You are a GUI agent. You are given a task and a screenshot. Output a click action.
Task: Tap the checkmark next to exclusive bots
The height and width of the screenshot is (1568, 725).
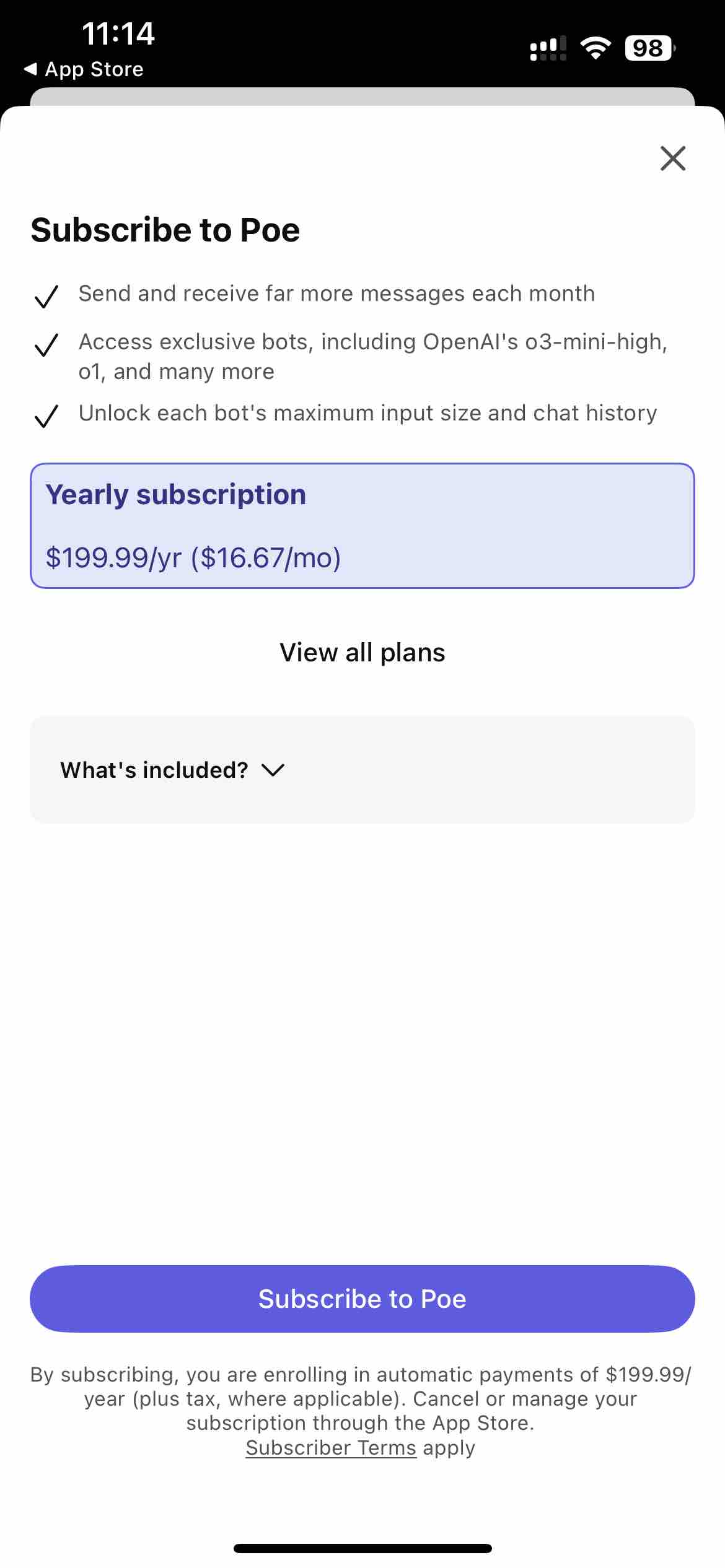click(46, 344)
